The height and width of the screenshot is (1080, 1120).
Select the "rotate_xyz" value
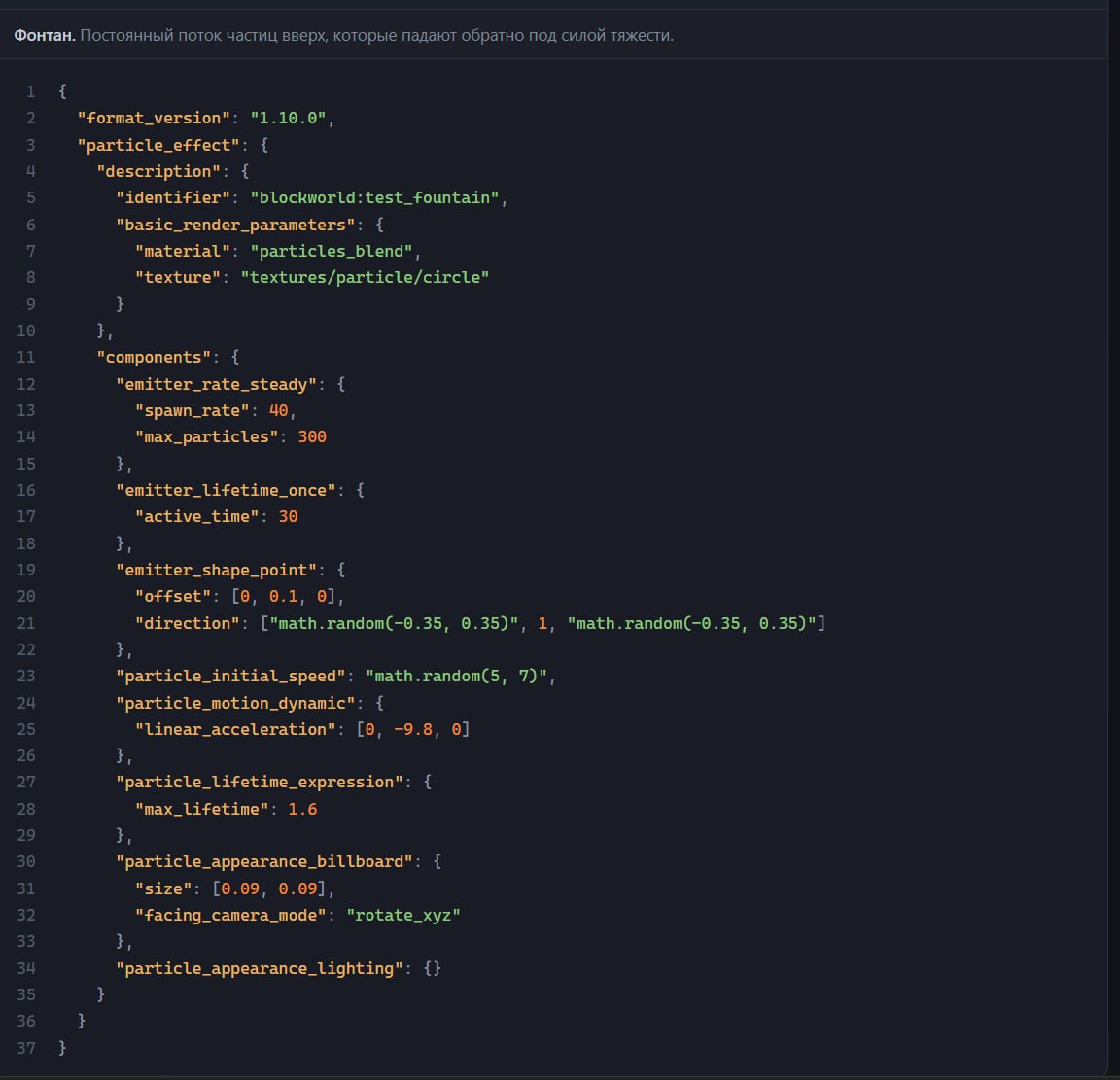coord(403,915)
